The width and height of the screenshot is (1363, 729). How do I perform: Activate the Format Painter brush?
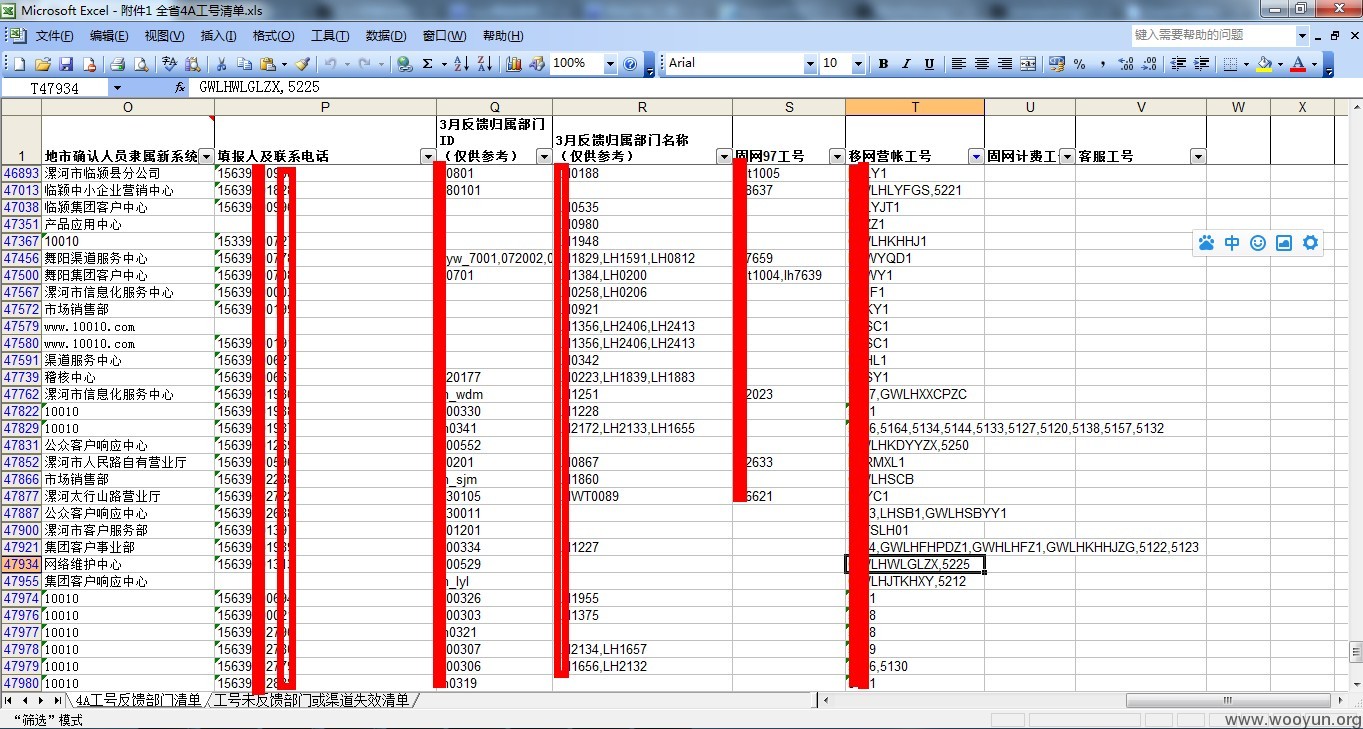pos(301,64)
